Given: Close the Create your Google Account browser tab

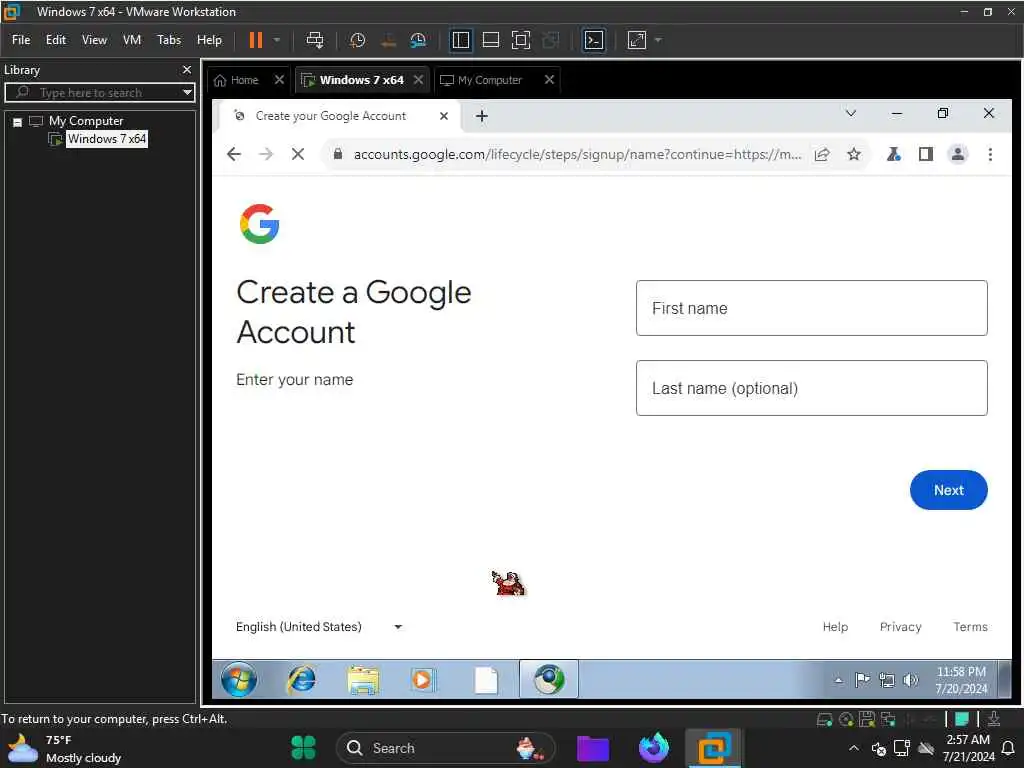Looking at the screenshot, I should (444, 116).
